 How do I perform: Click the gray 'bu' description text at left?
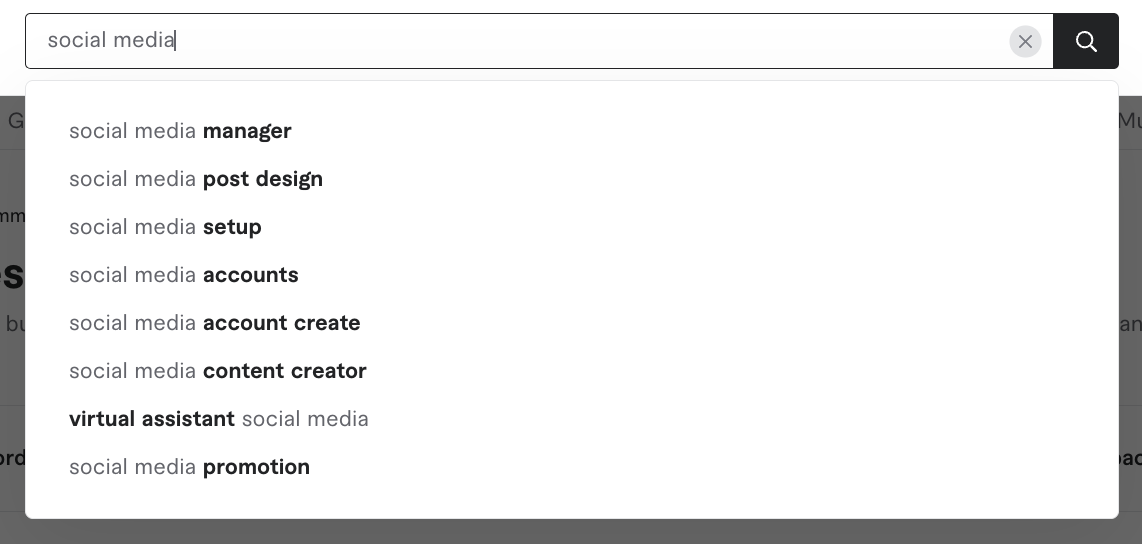tap(14, 324)
